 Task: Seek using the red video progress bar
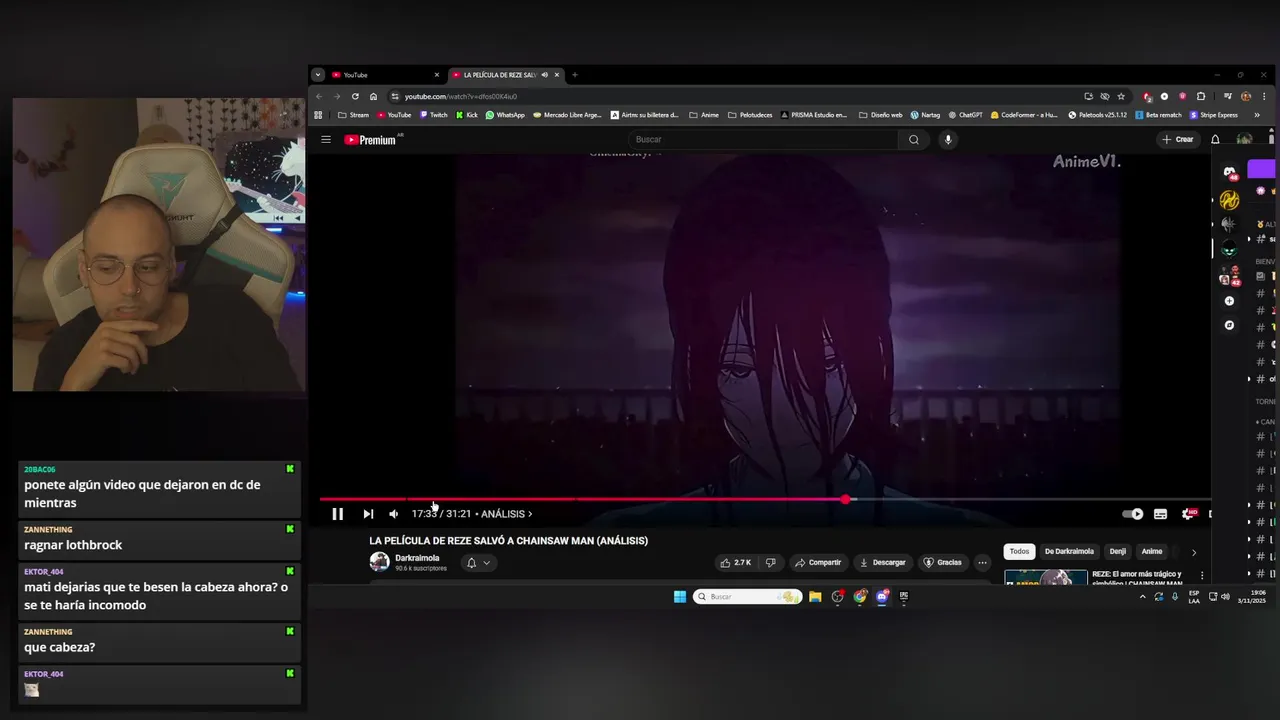[x=765, y=498]
